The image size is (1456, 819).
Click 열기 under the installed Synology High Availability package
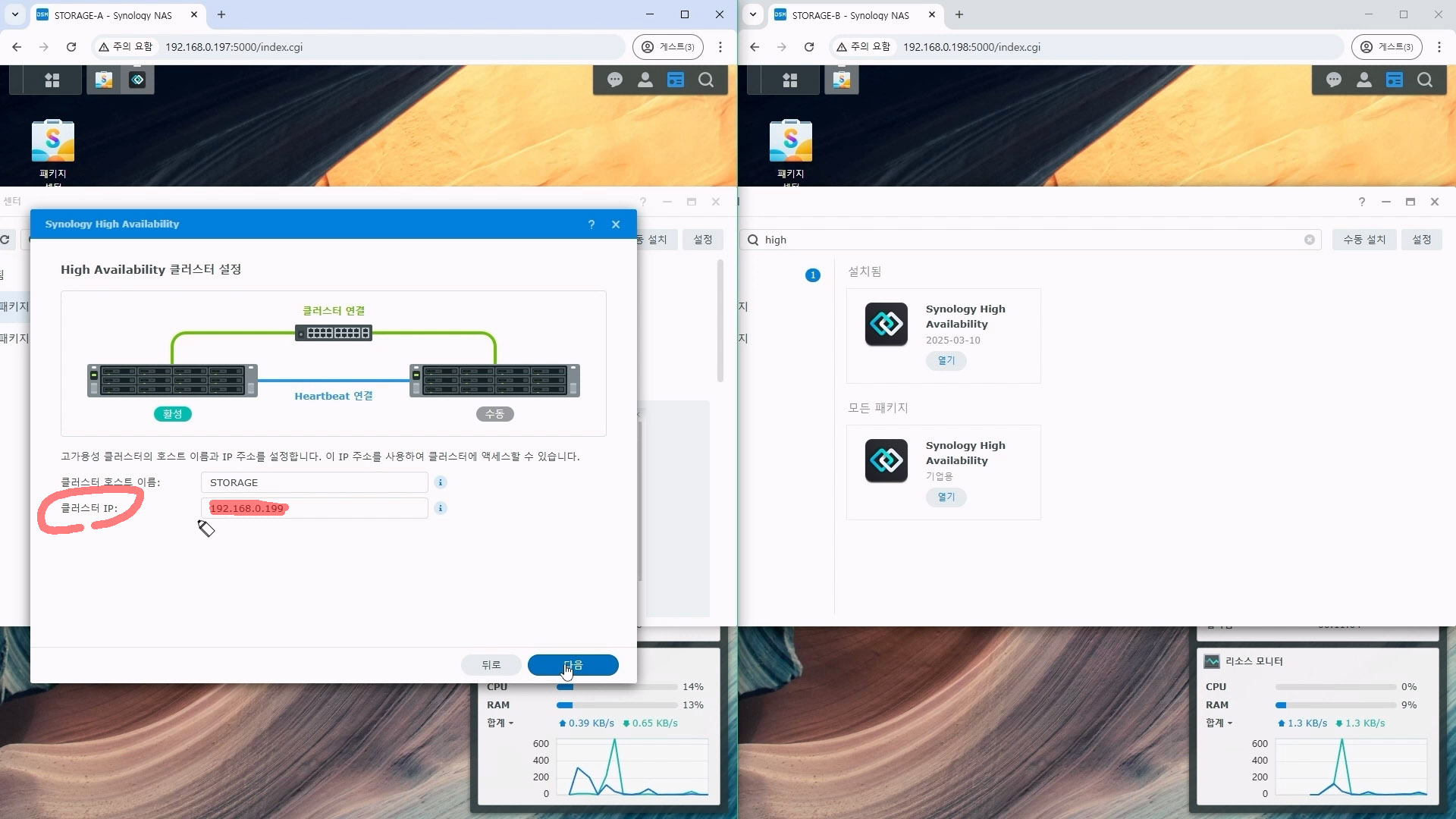click(x=946, y=360)
